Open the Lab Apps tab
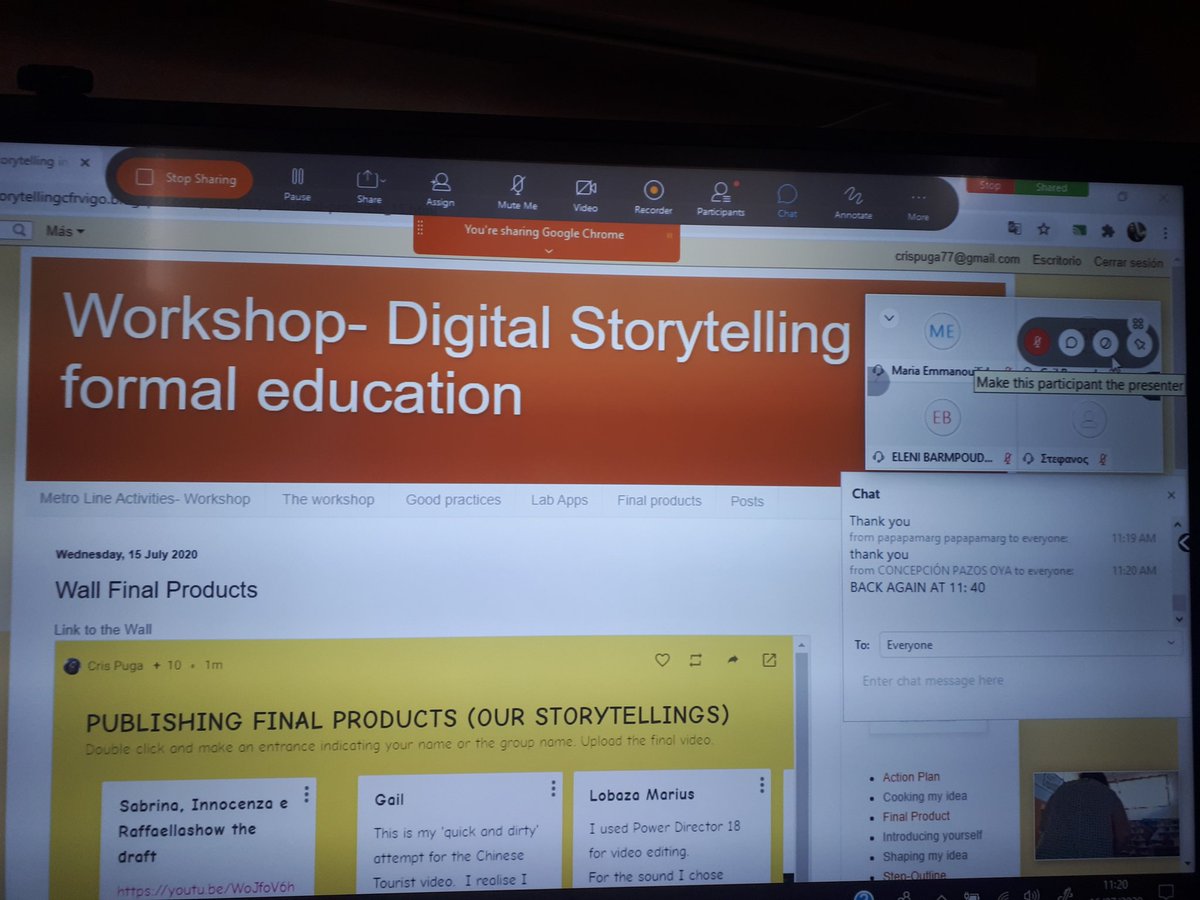The width and height of the screenshot is (1200, 900). (559, 500)
